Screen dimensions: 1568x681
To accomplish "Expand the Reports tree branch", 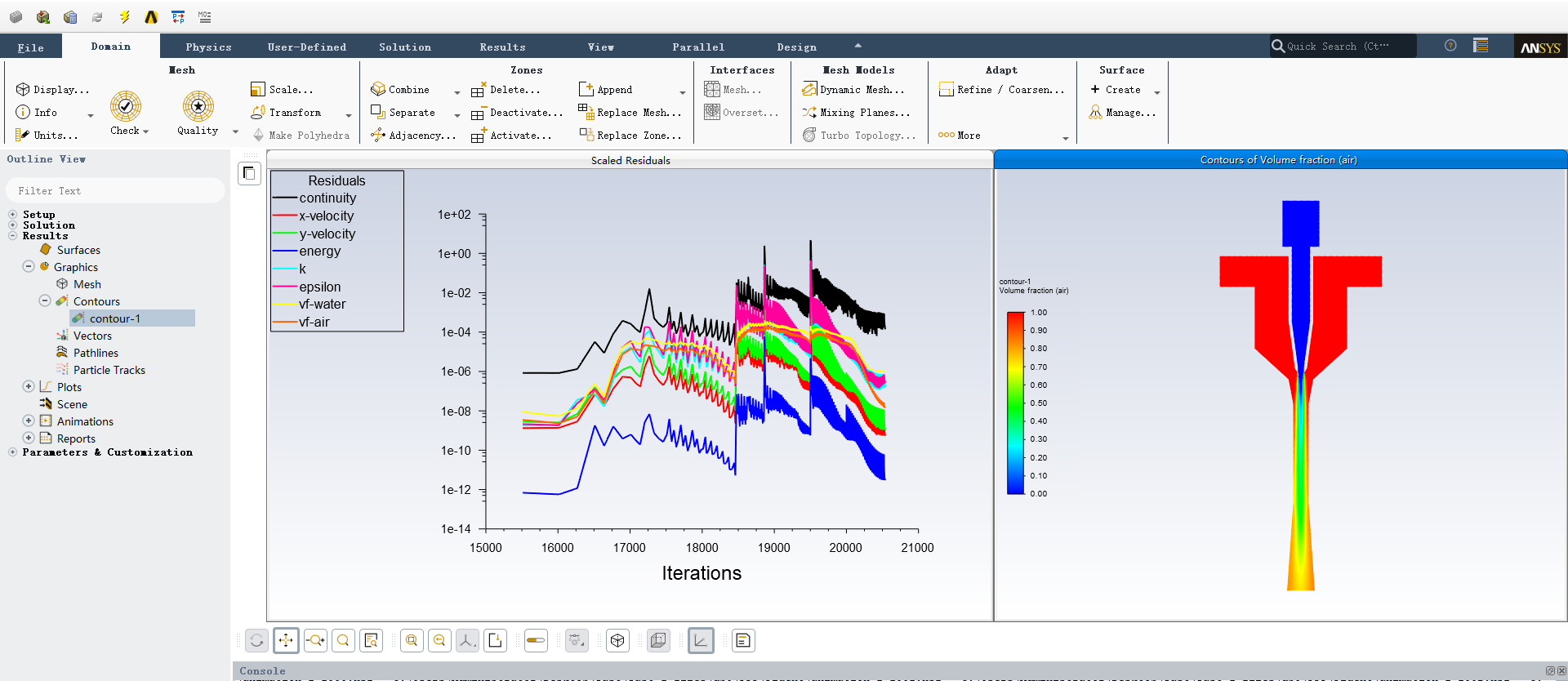I will point(29,438).
